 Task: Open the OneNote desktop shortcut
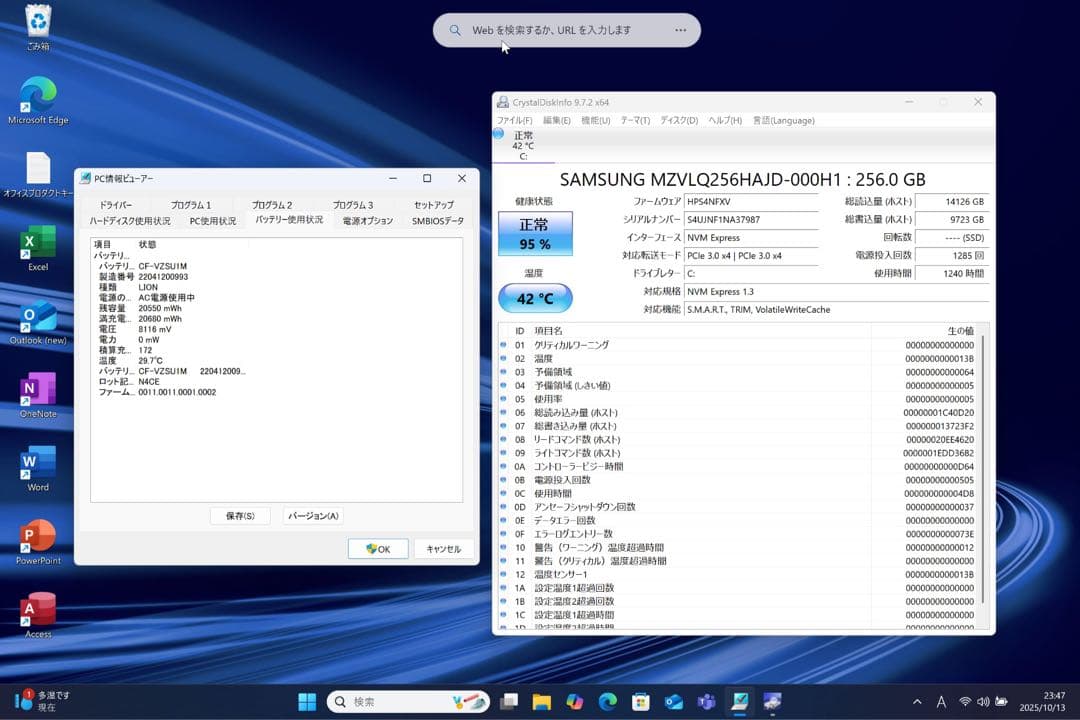point(38,395)
